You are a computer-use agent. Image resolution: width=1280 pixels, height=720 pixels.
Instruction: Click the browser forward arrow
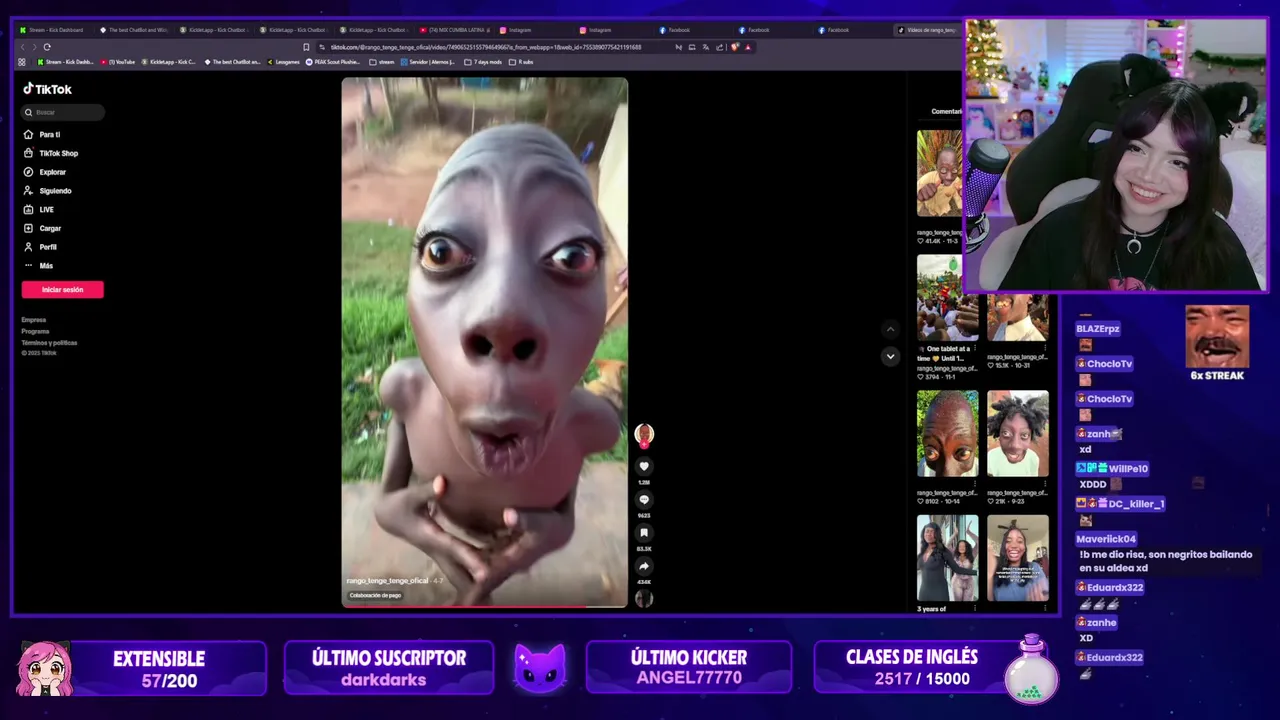point(34,47)
